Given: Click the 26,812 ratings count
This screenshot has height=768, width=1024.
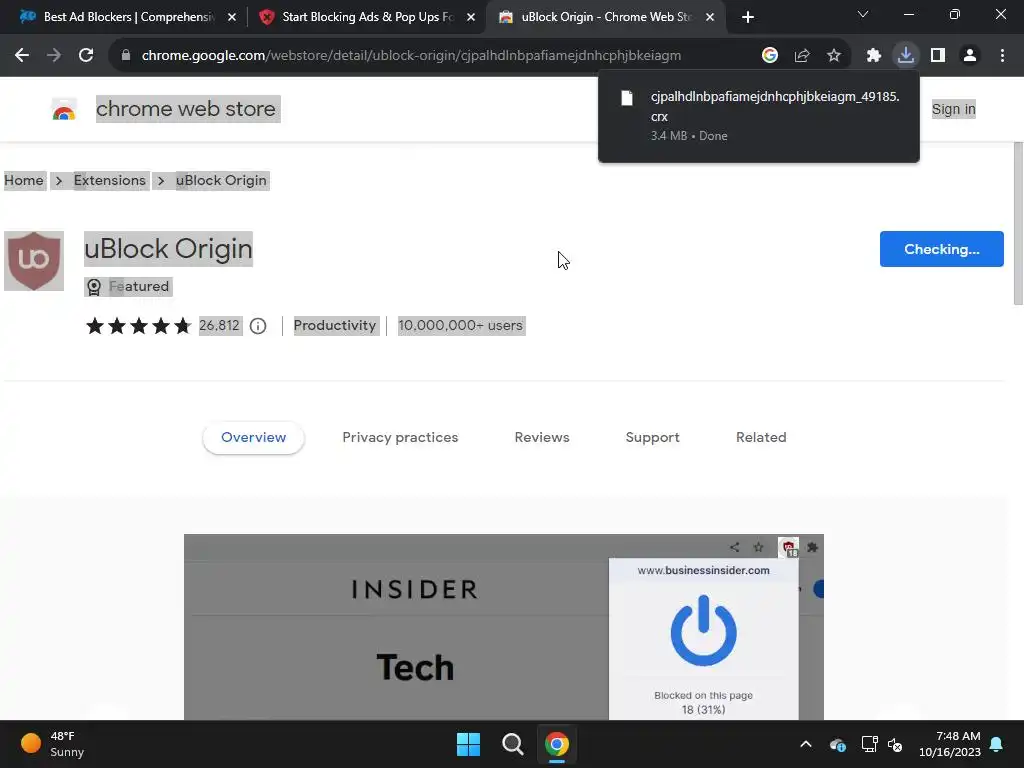Looking at the screenshot, I should pyautogui.click(x=219, y=326).
